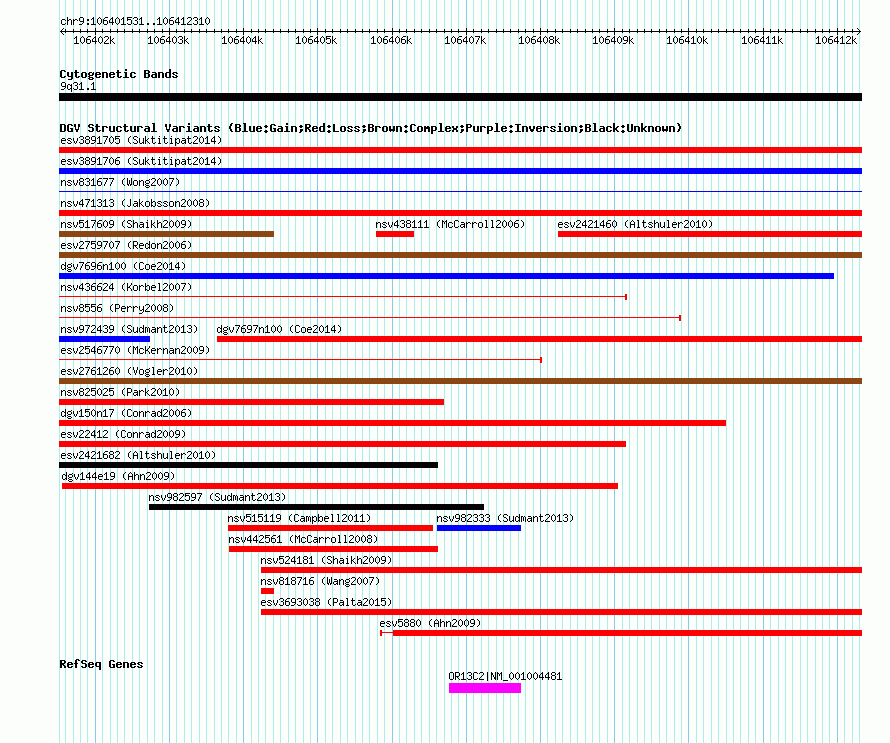Click the blue bar of nsv982333
Viewport: 890px width, 743px height.
[478, 528]
